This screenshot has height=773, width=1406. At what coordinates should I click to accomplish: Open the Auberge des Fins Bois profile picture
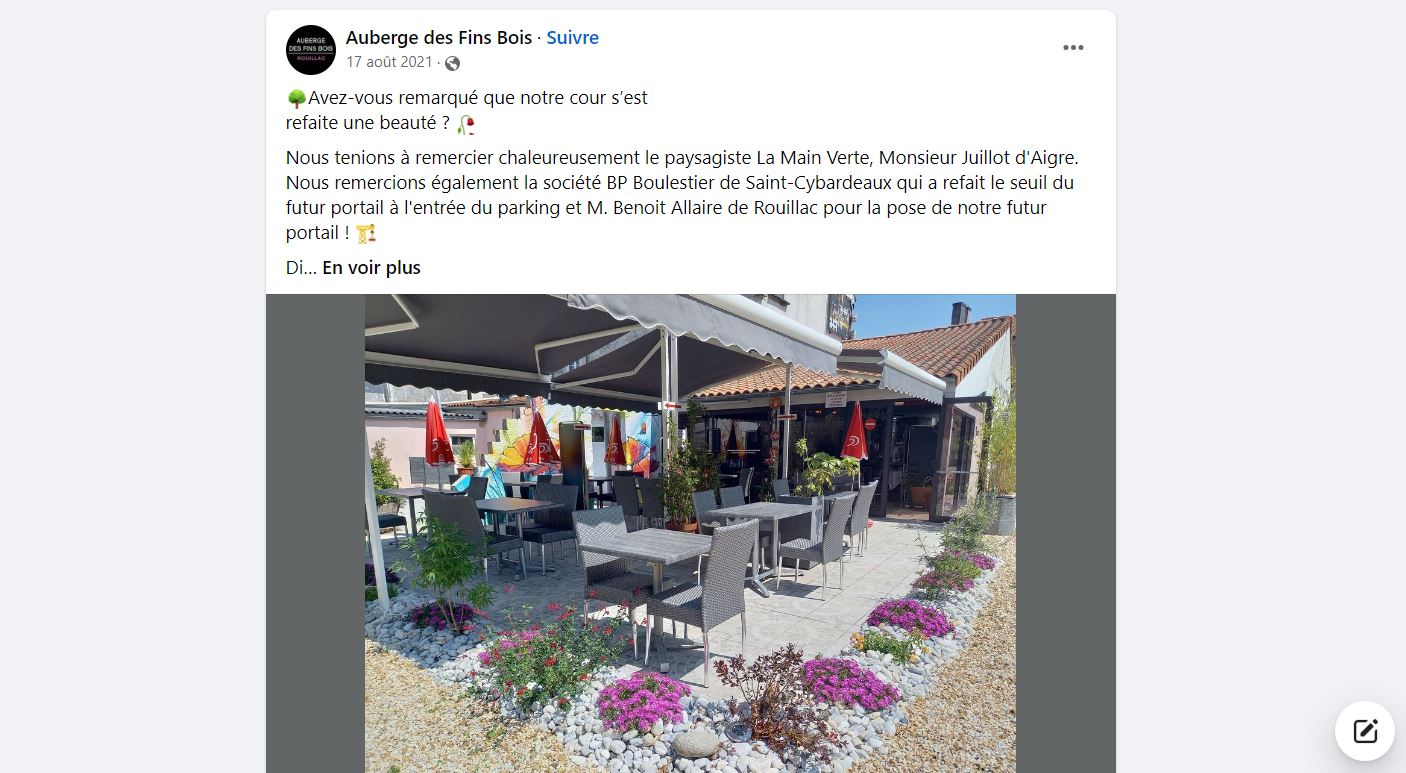pos(311,50)
